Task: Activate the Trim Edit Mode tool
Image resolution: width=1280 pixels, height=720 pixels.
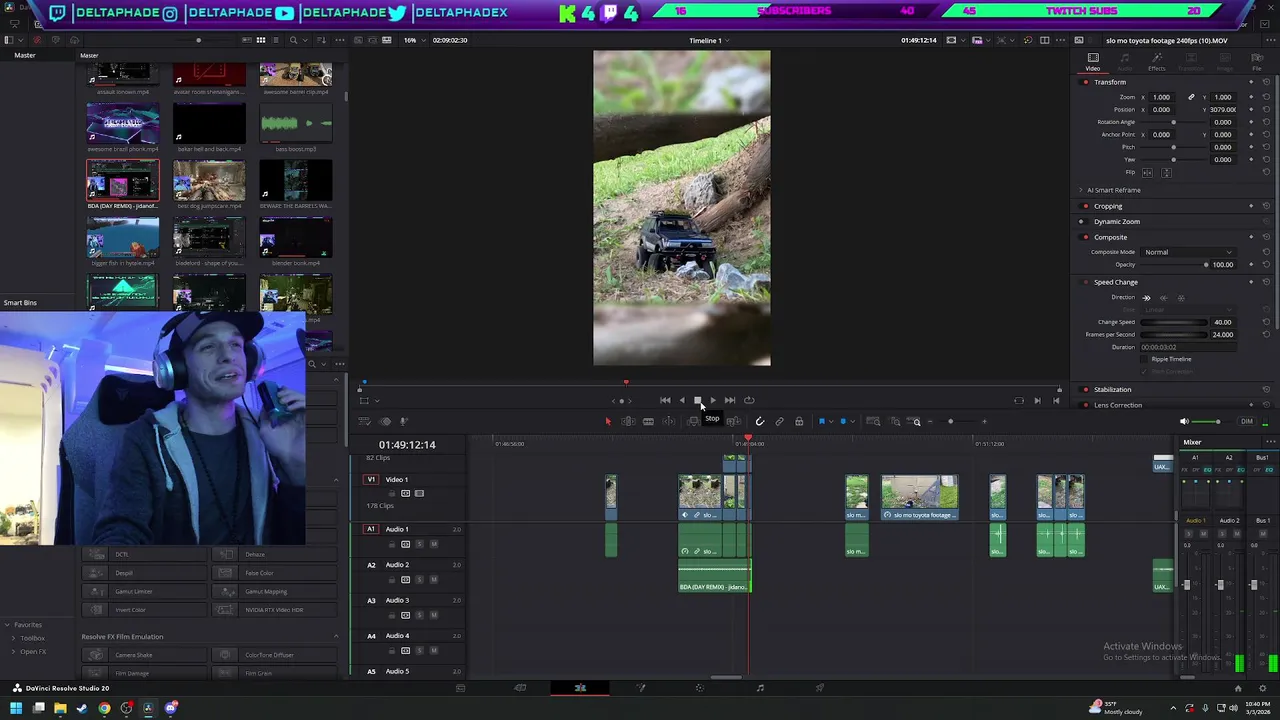Action: click(628, 421)
